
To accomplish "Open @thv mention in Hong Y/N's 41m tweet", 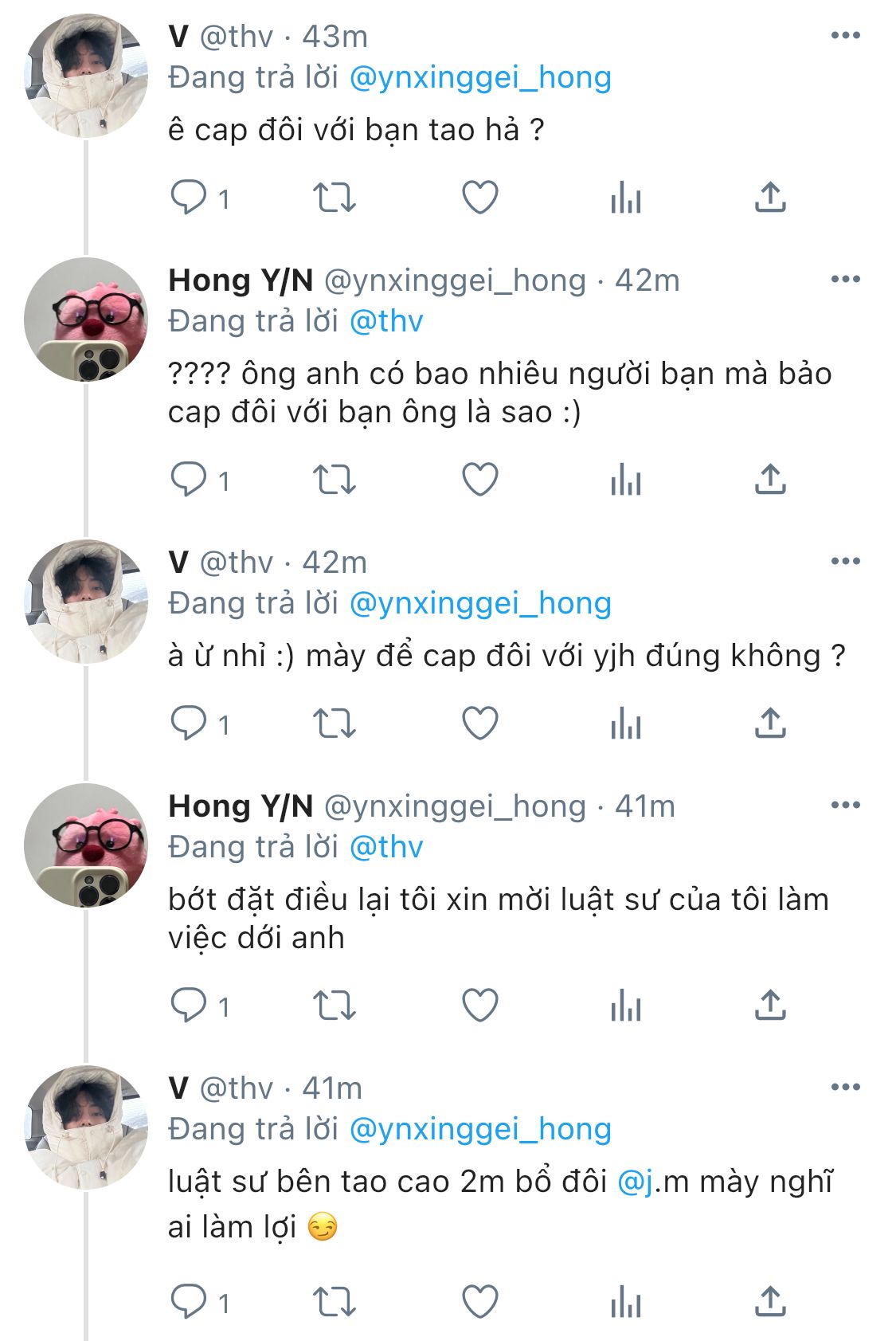I will [x=386, y=847].
